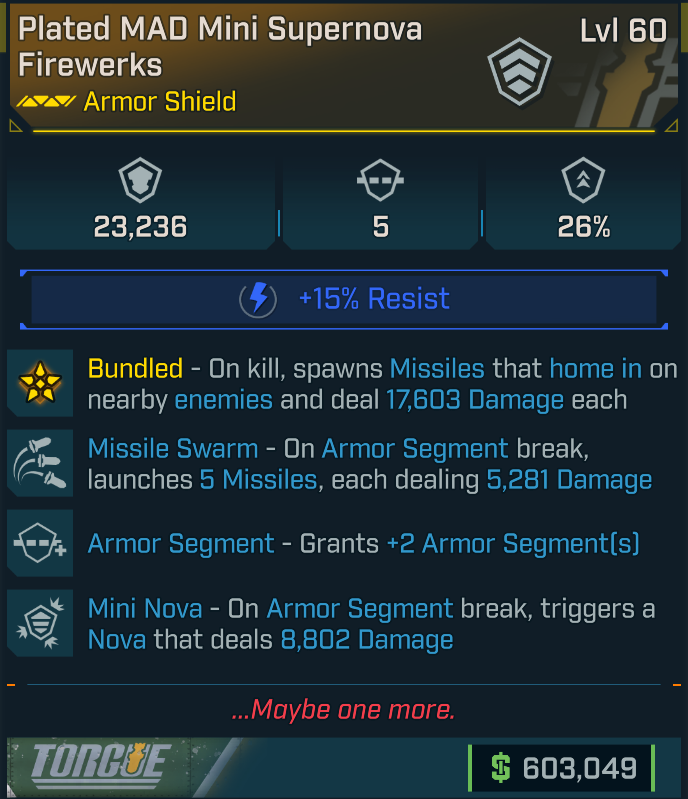The height and width of the screenshot is (799, 688).
Task: Click the recharge rate icon above 26%
Action: [x=583, y=180]
